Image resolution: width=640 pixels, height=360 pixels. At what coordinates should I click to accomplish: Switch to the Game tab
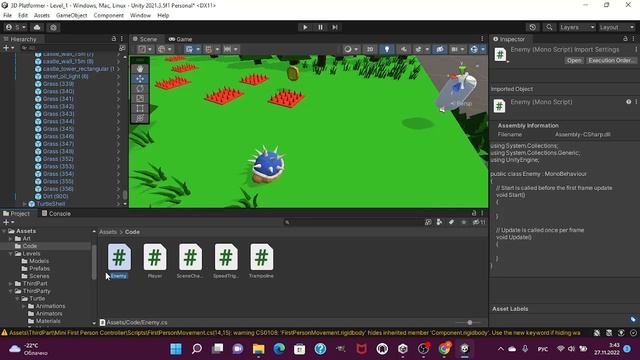click(x=180, y=39)
